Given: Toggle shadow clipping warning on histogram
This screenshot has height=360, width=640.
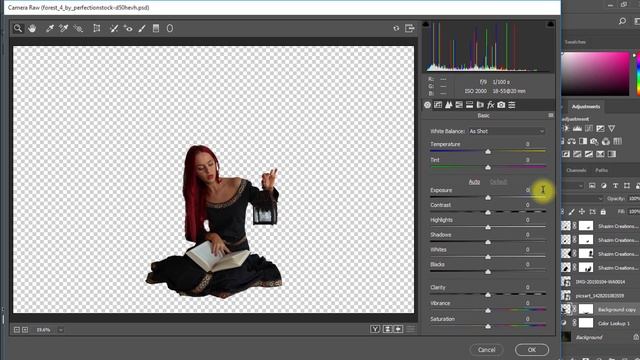Looking at the screenshot, I should [426, 24].
